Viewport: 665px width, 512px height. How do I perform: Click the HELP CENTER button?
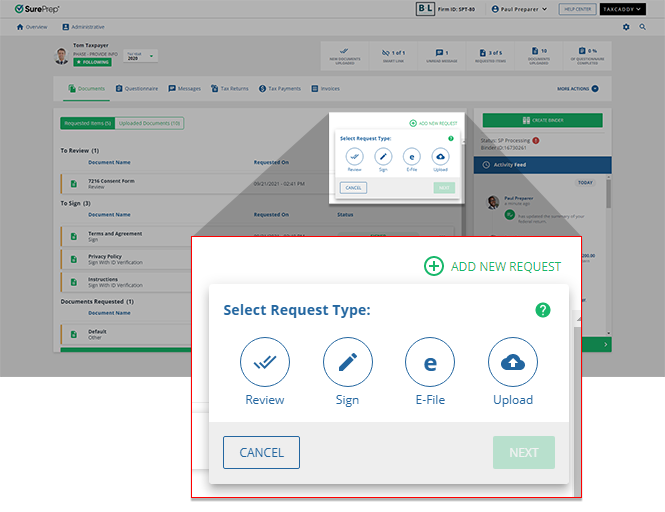coord(578,9)
